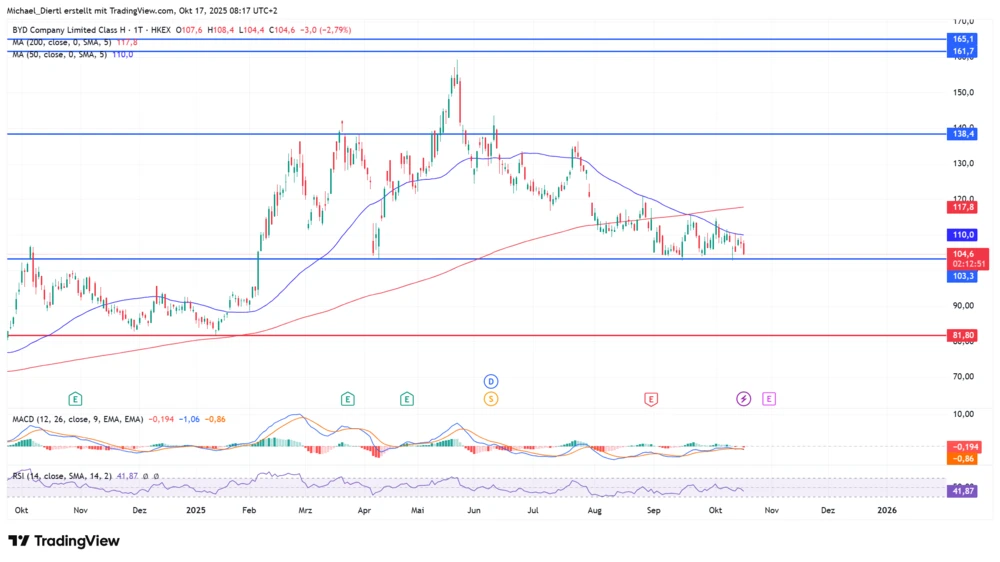Select the MA 50 indicator legend
Viewport: 1000px width, 562px height.
click(x=62, y=54)
